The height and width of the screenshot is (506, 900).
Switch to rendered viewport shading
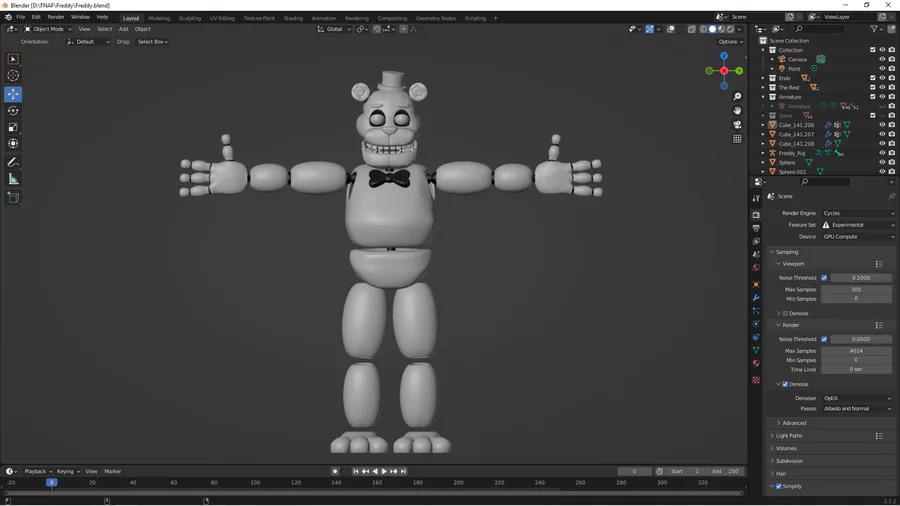pyautogui.click(x=731, y=29)
